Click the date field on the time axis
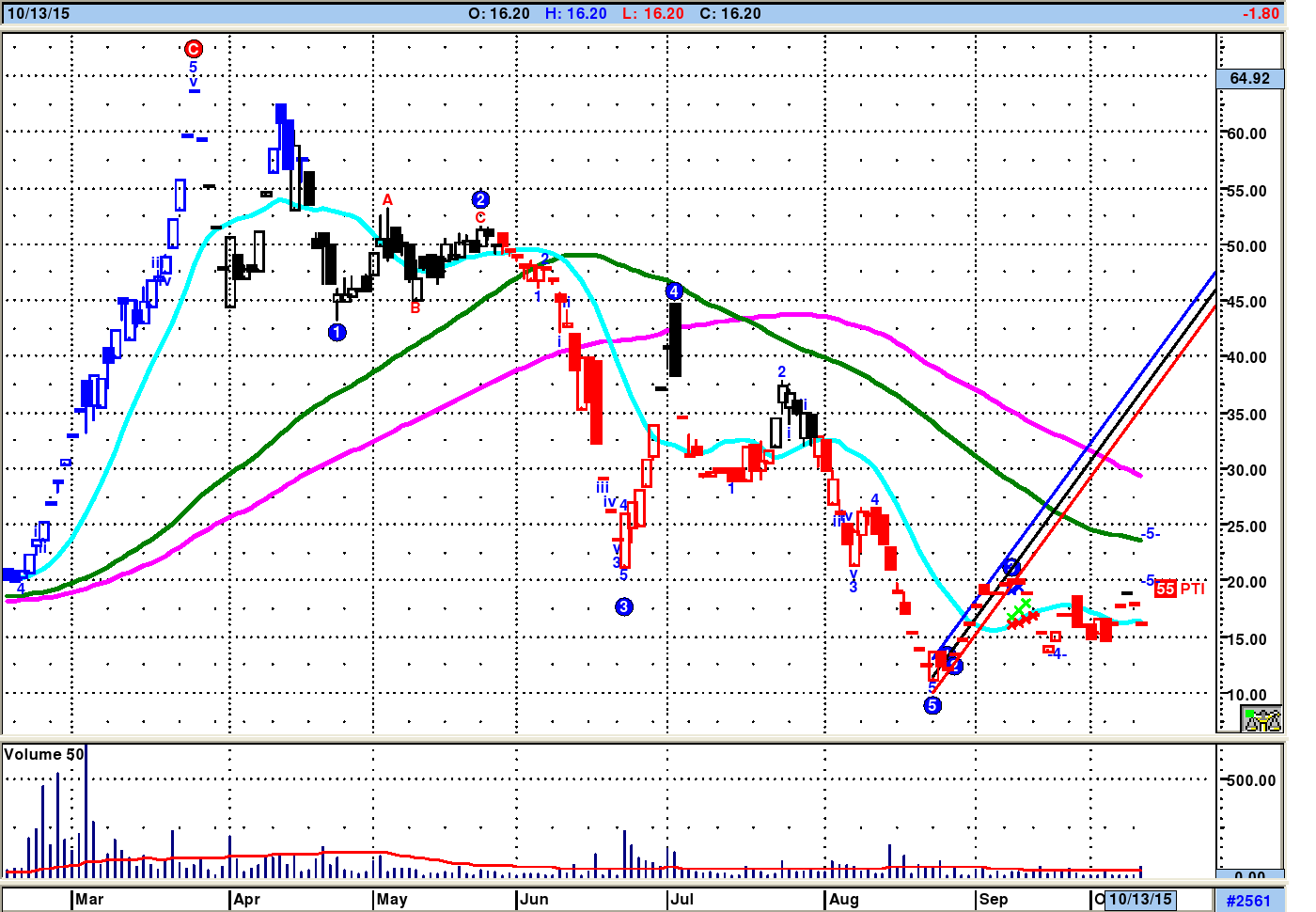 [1139, 899]
